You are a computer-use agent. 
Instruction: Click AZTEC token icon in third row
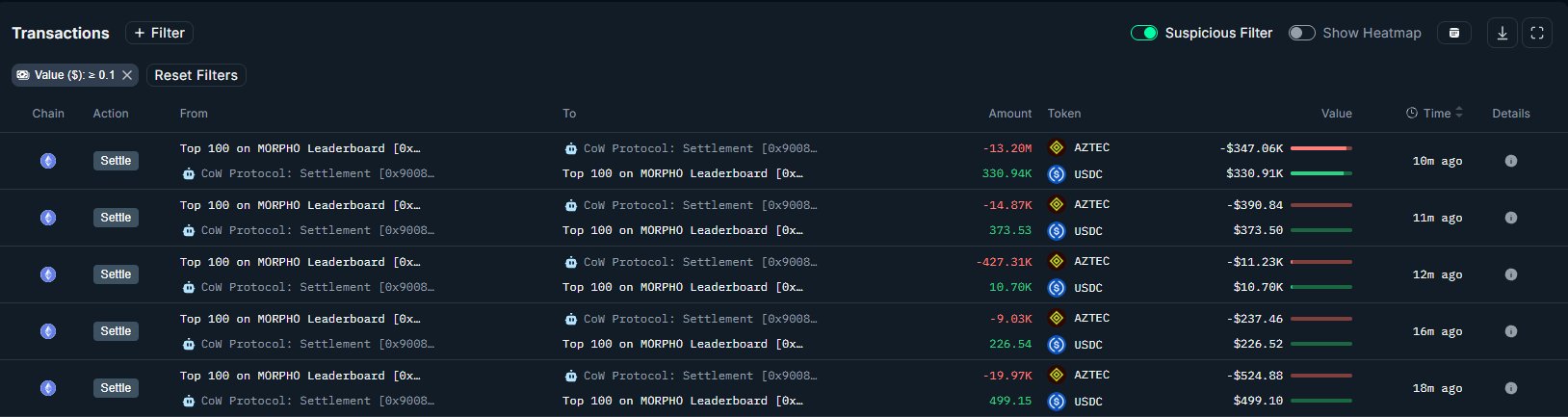(x=1057, y=261)
